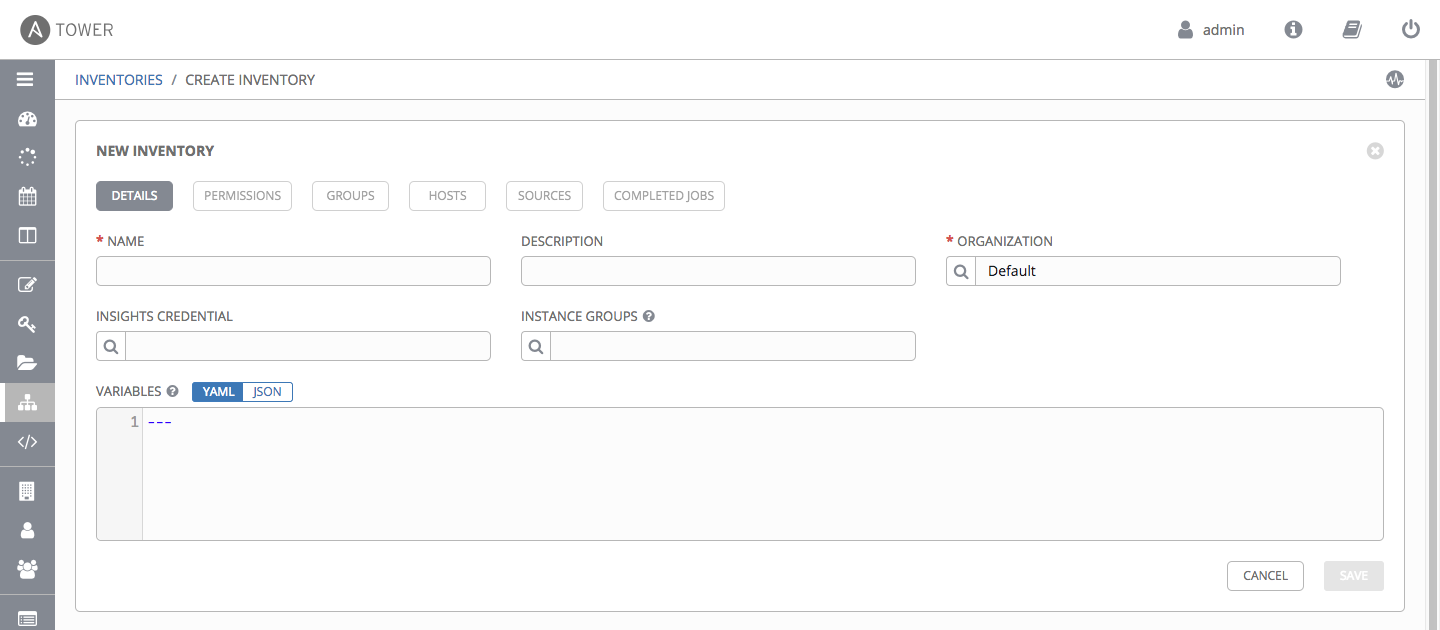Screen dimensions: 1440x630
Task: Open the Instance Groups lookup search
Action: click(536, 346)
